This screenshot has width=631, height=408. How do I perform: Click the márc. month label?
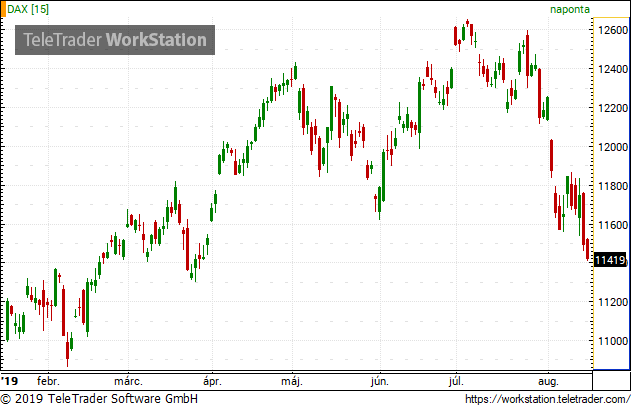pos(128,381)
